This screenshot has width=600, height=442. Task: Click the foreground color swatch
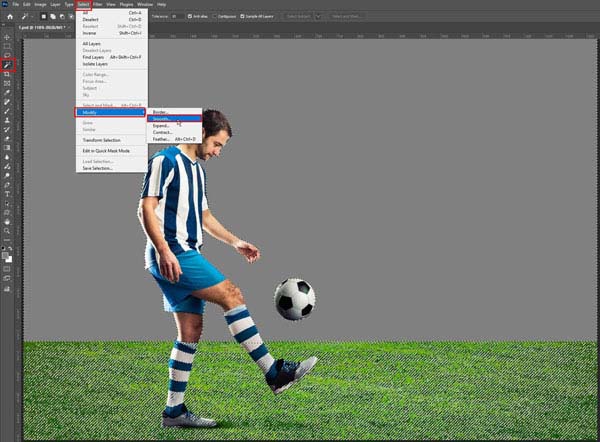point(5,255)
